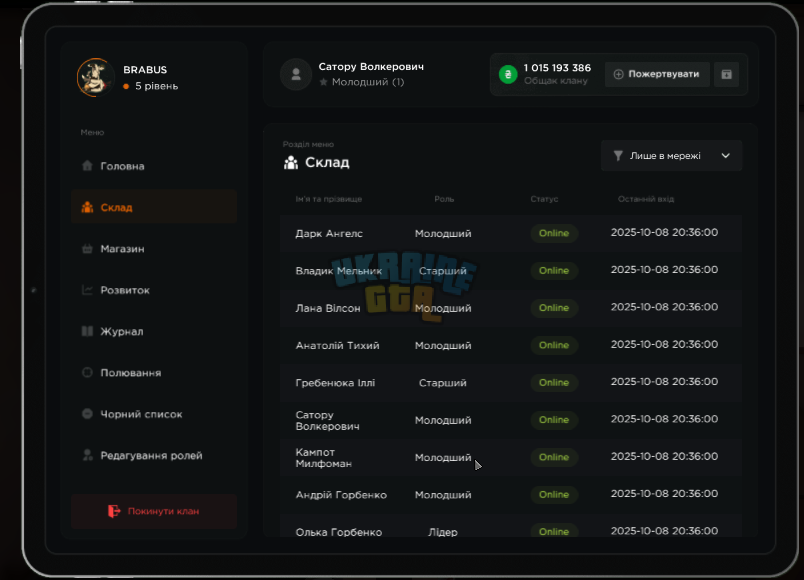Click the Лідер role of Олька Горбенко

coord(443,532)
